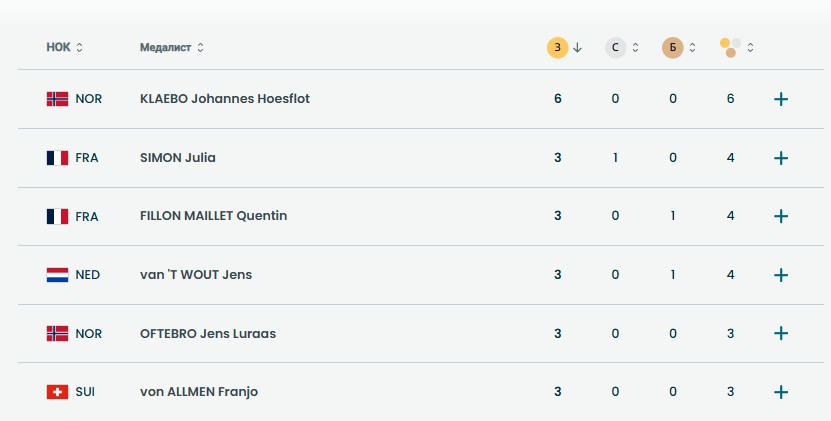Screen dimensions: 831x421
Task: Expand FILLON MAILLET Quentin row
Action: click(x=781, y=216)
